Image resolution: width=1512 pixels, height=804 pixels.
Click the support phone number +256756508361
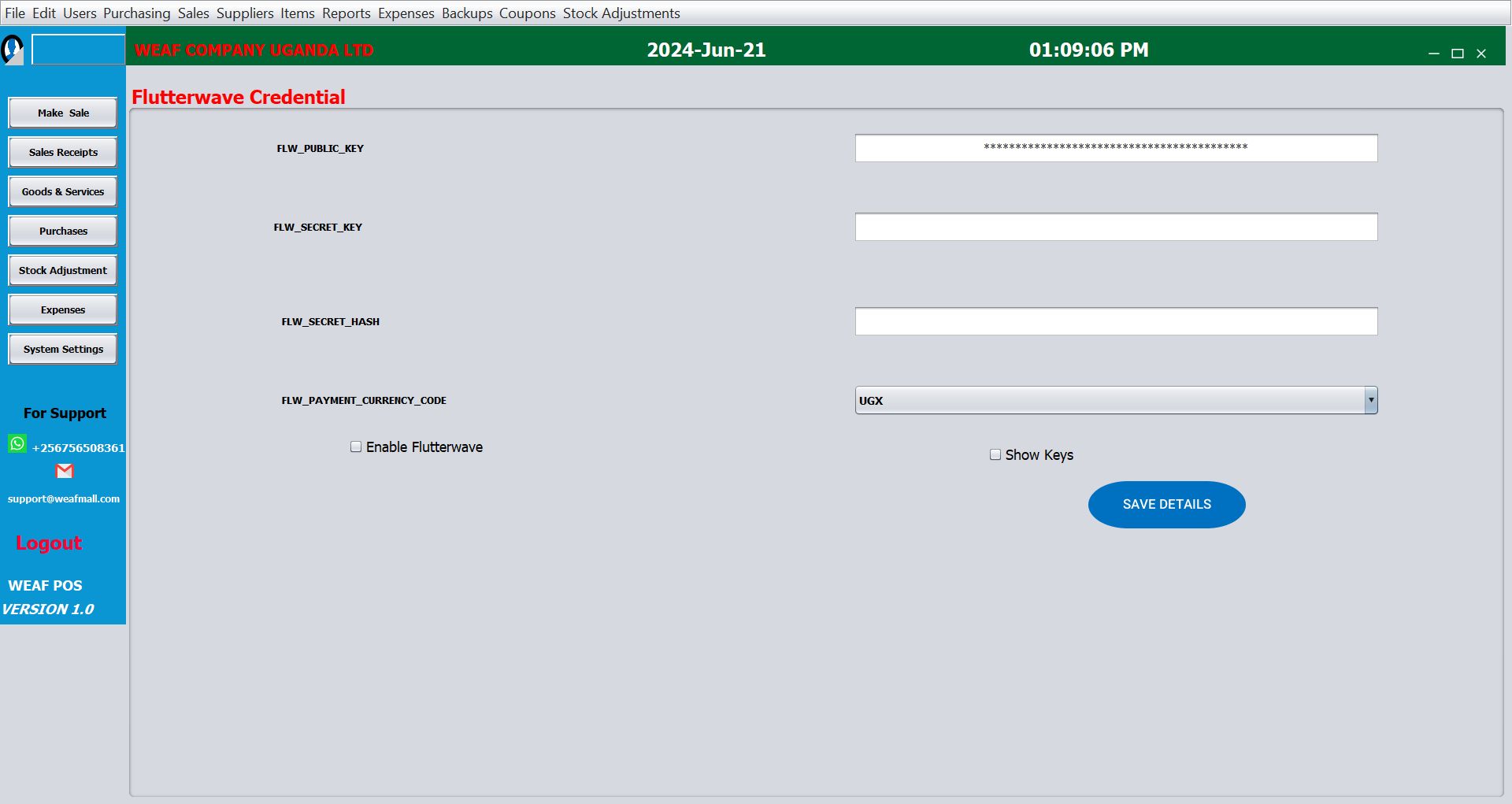point(78,447)
